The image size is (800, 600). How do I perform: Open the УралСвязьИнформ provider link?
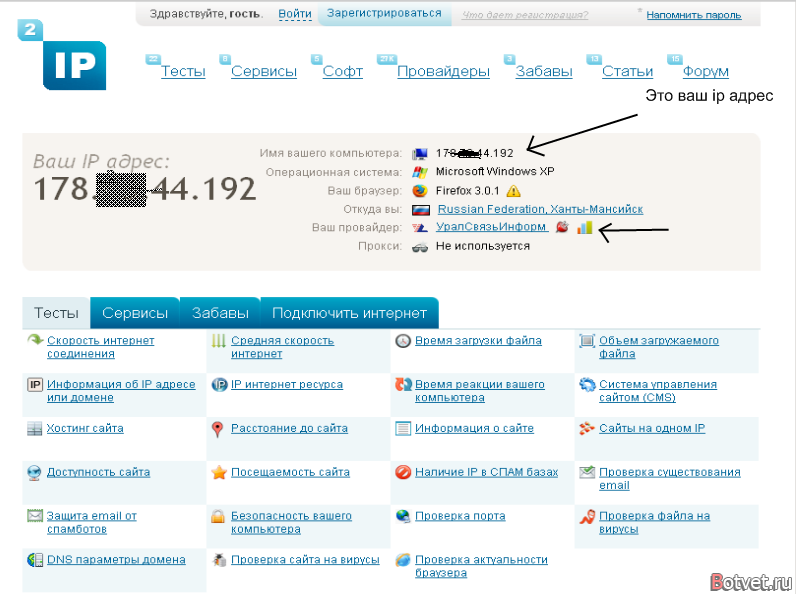tap(492, 227)
